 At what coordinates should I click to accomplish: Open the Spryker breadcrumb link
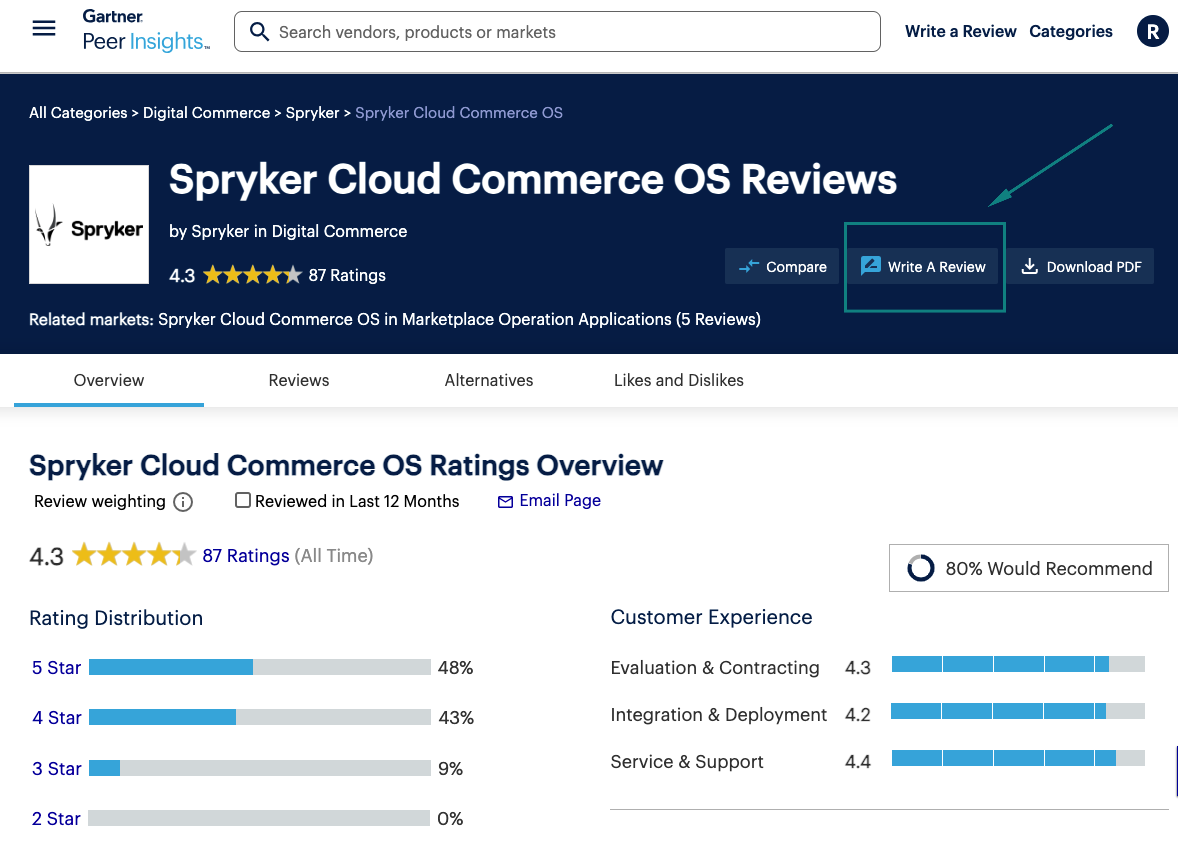pos(313,113)
